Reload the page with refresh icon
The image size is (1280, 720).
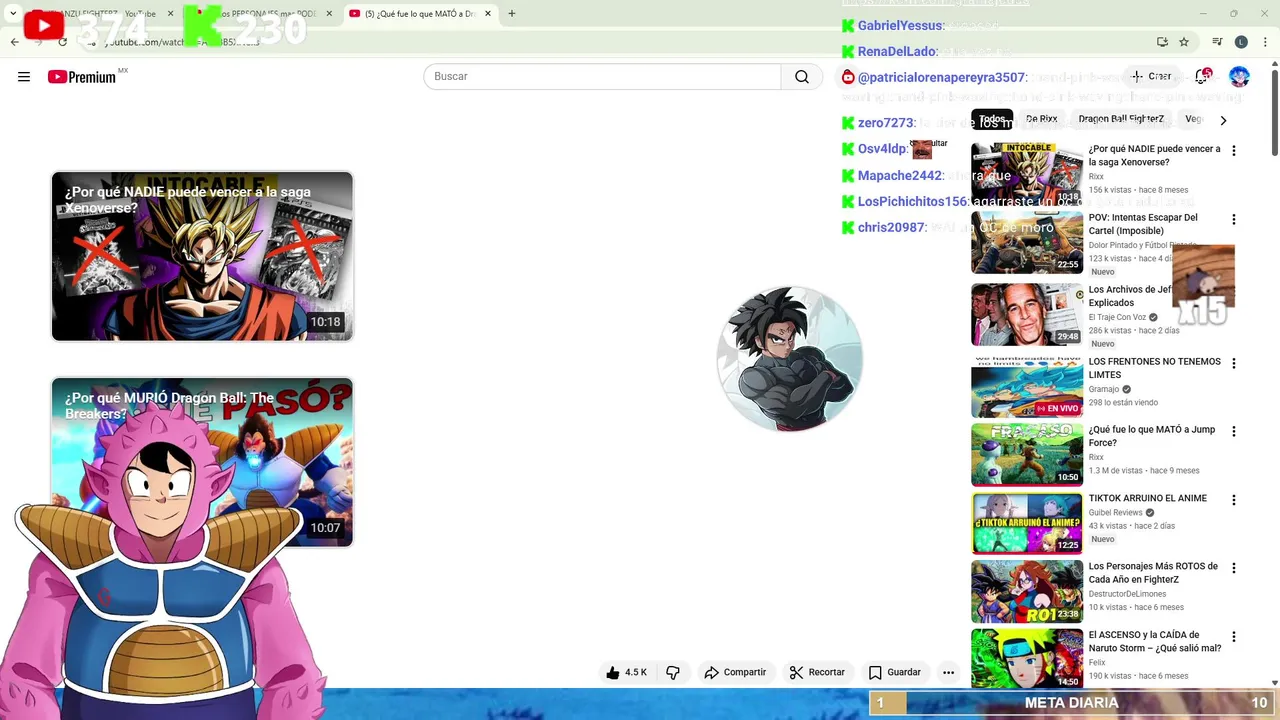tap(63, 42)
